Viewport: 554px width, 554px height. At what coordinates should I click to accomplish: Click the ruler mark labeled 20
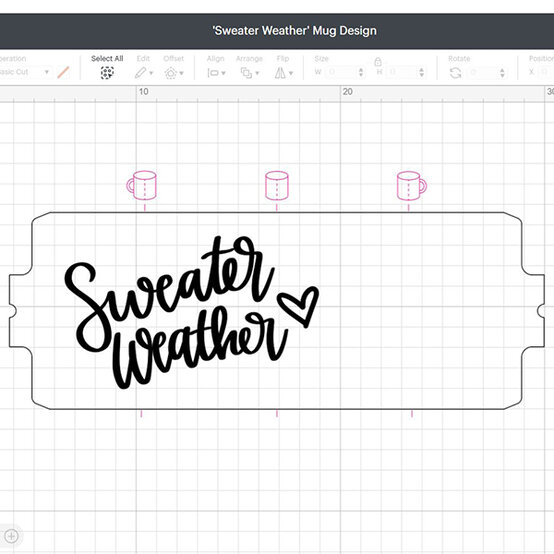(348, 92)
